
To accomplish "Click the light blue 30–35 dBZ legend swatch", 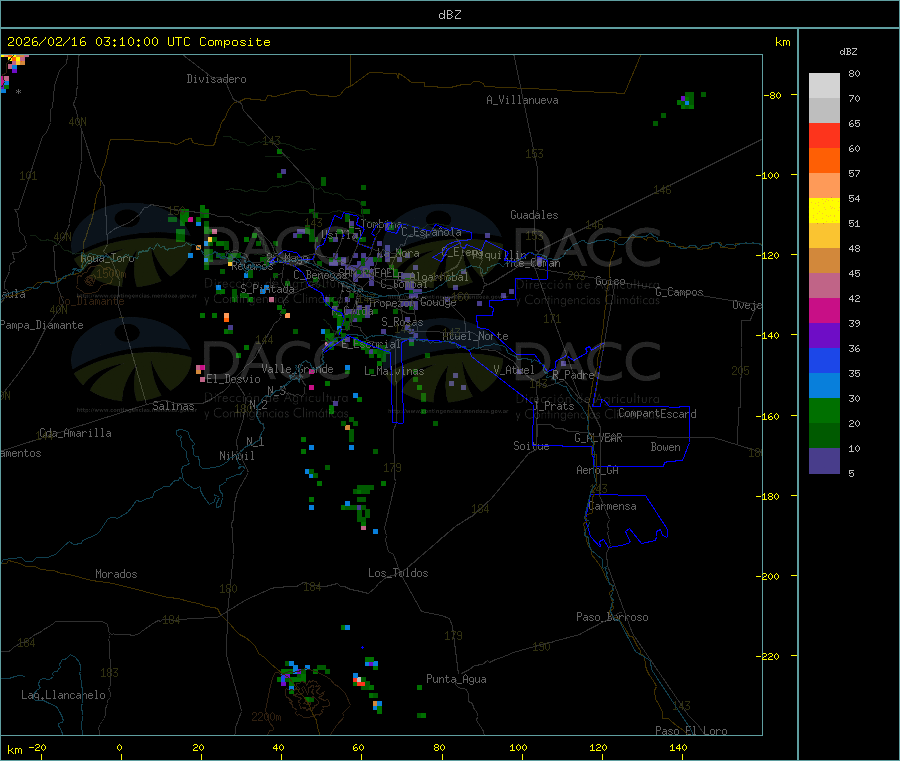I will 824,386.
